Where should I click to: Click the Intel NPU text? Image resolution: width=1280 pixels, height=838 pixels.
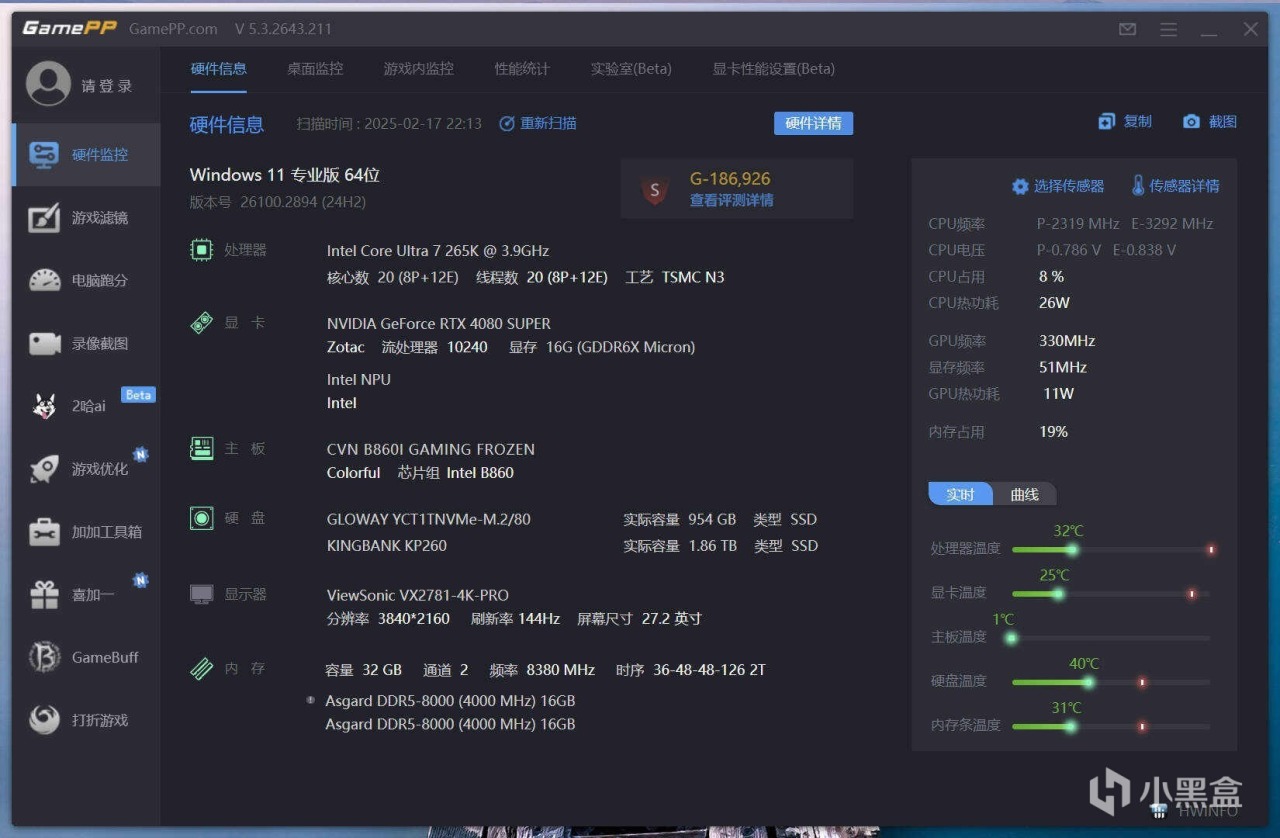(359, 379)
